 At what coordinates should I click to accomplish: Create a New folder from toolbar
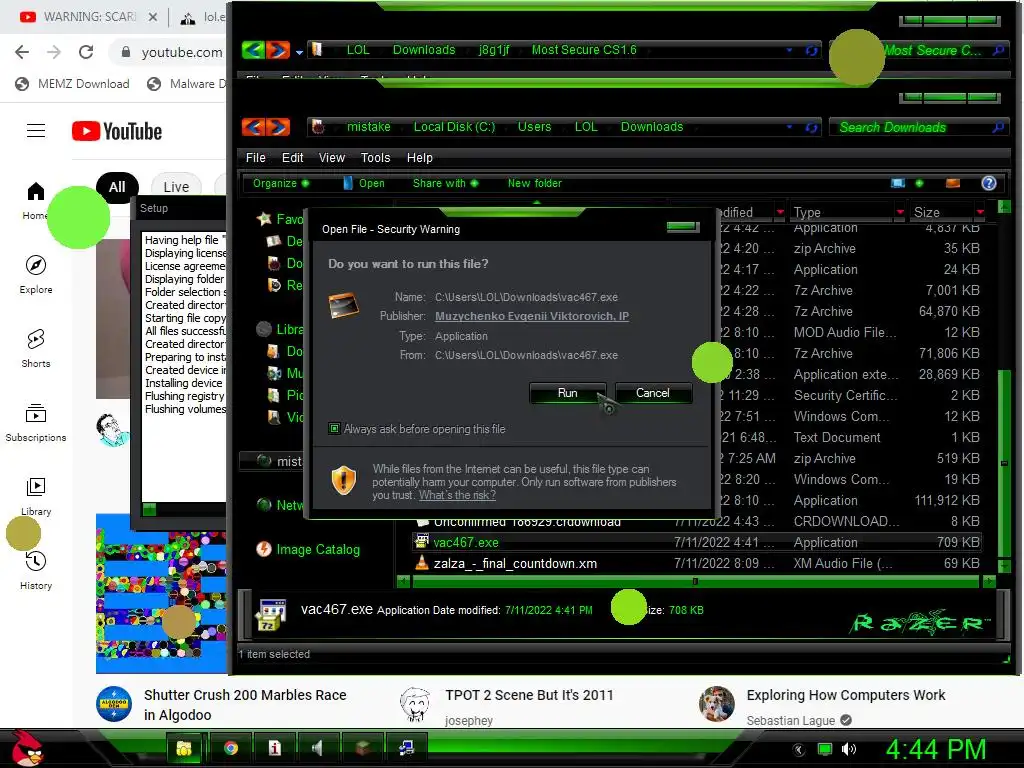click(534, 184)
